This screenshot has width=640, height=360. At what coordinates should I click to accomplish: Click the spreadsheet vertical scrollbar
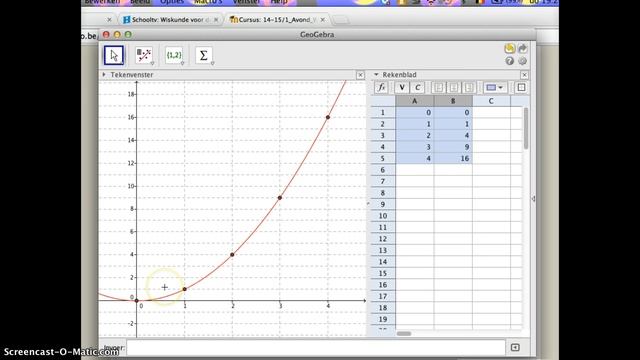coord(526,128)
